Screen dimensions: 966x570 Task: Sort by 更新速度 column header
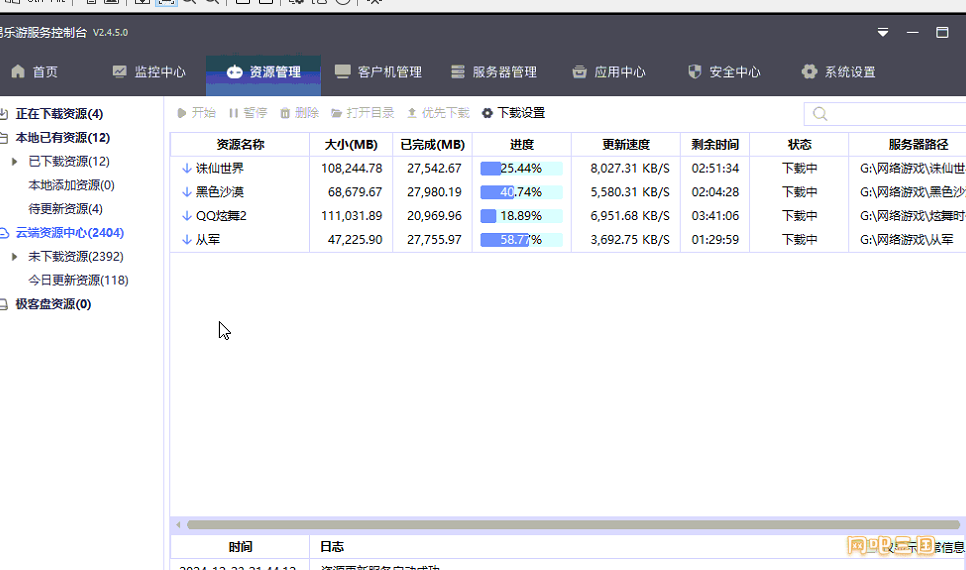pos(626,145)
